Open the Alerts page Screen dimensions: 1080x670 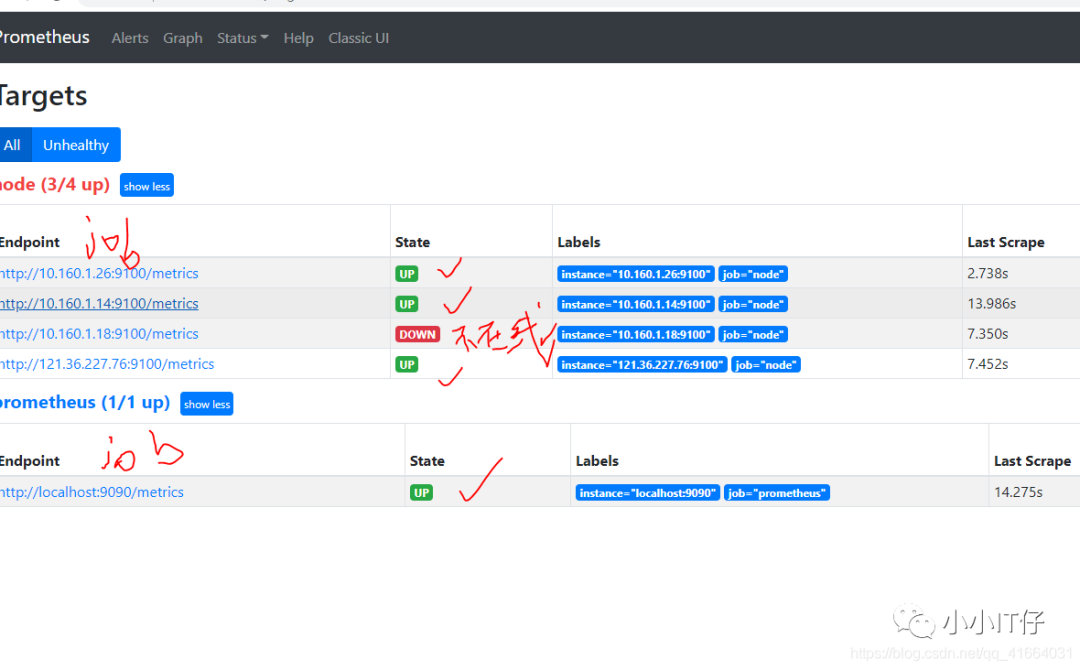coord(129,38)
